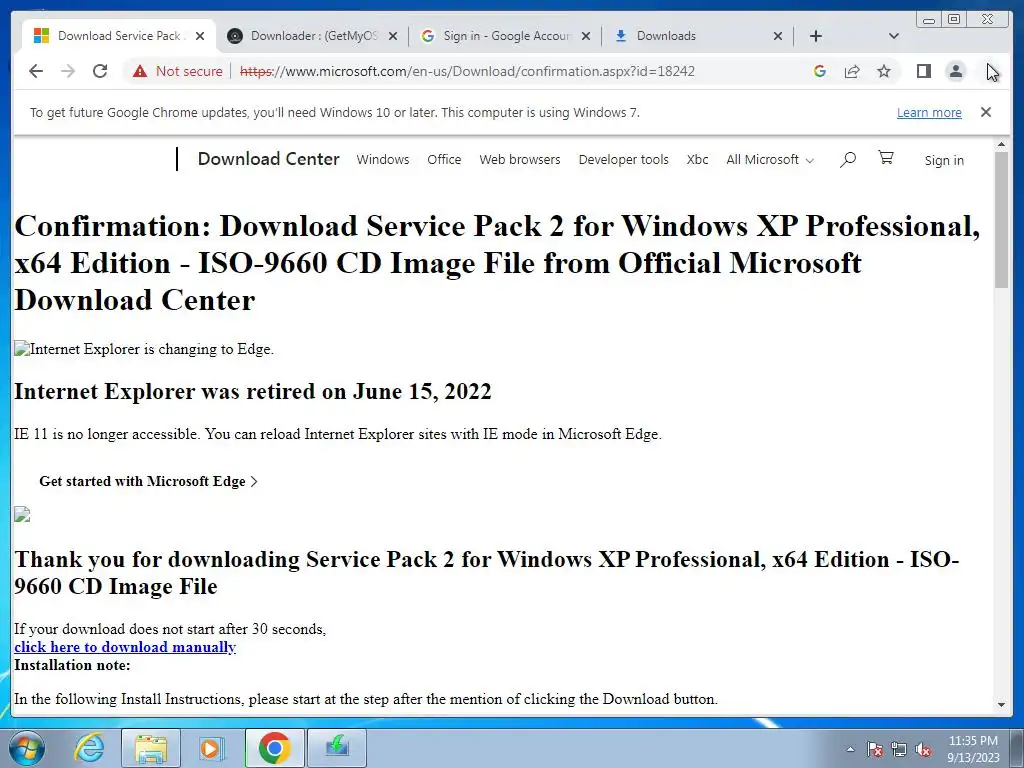Close the Downloader GetMyOS tab
1024x768 pixels.
pyautogui.click(x=392, y=36)
